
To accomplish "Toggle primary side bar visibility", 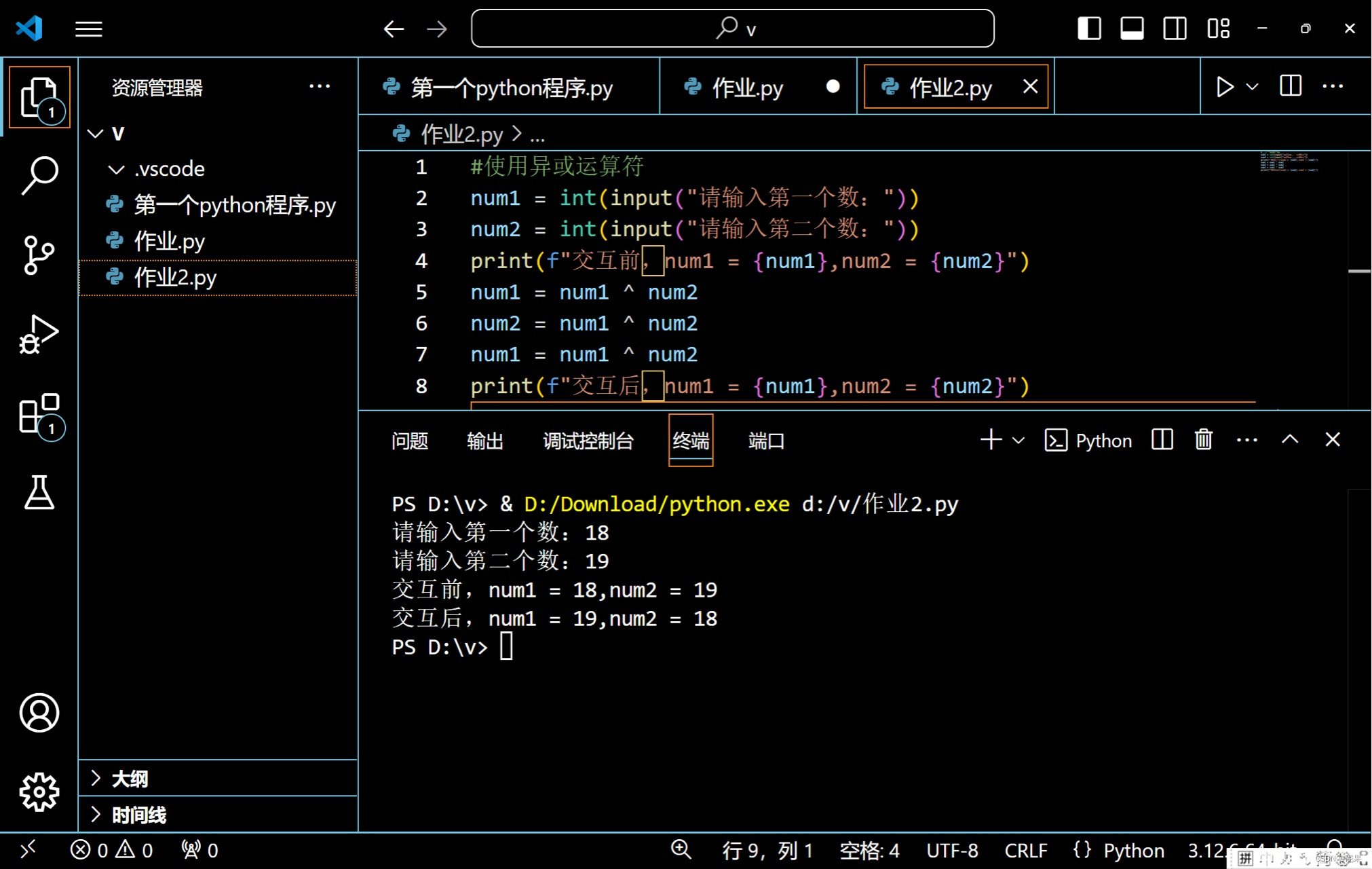I will point(1089,29).
